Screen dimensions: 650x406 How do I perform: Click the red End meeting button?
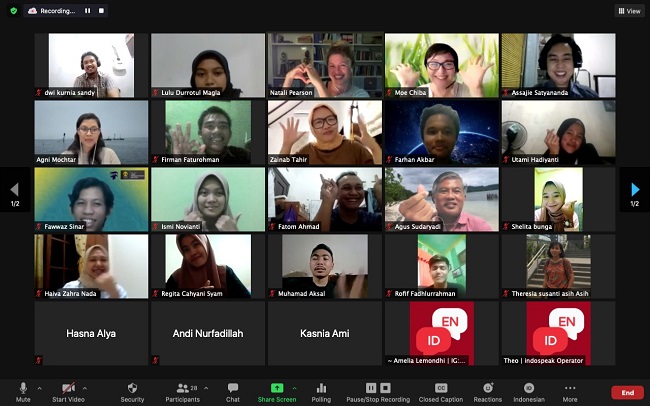627,392
